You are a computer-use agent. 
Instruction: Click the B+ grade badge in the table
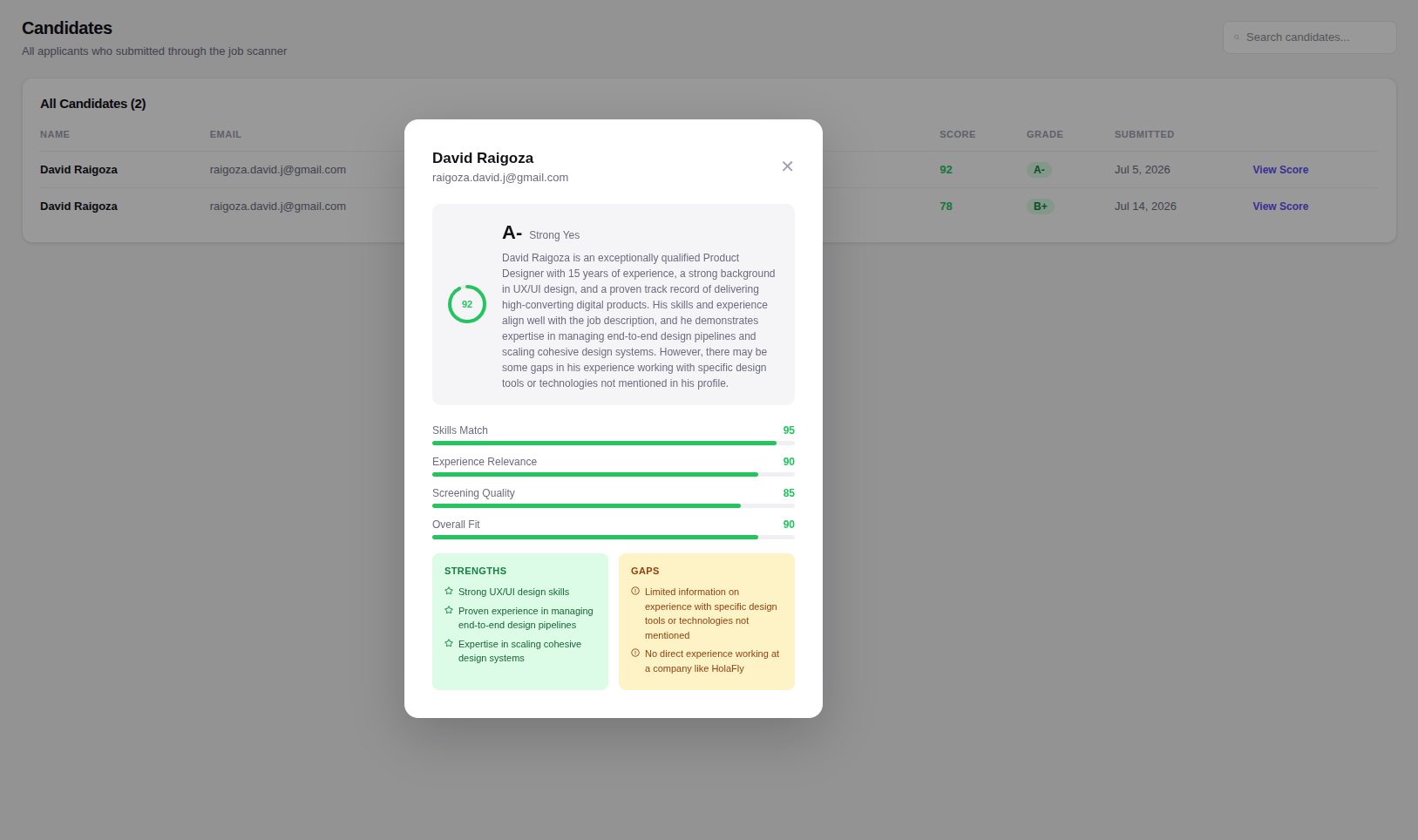1041,207
